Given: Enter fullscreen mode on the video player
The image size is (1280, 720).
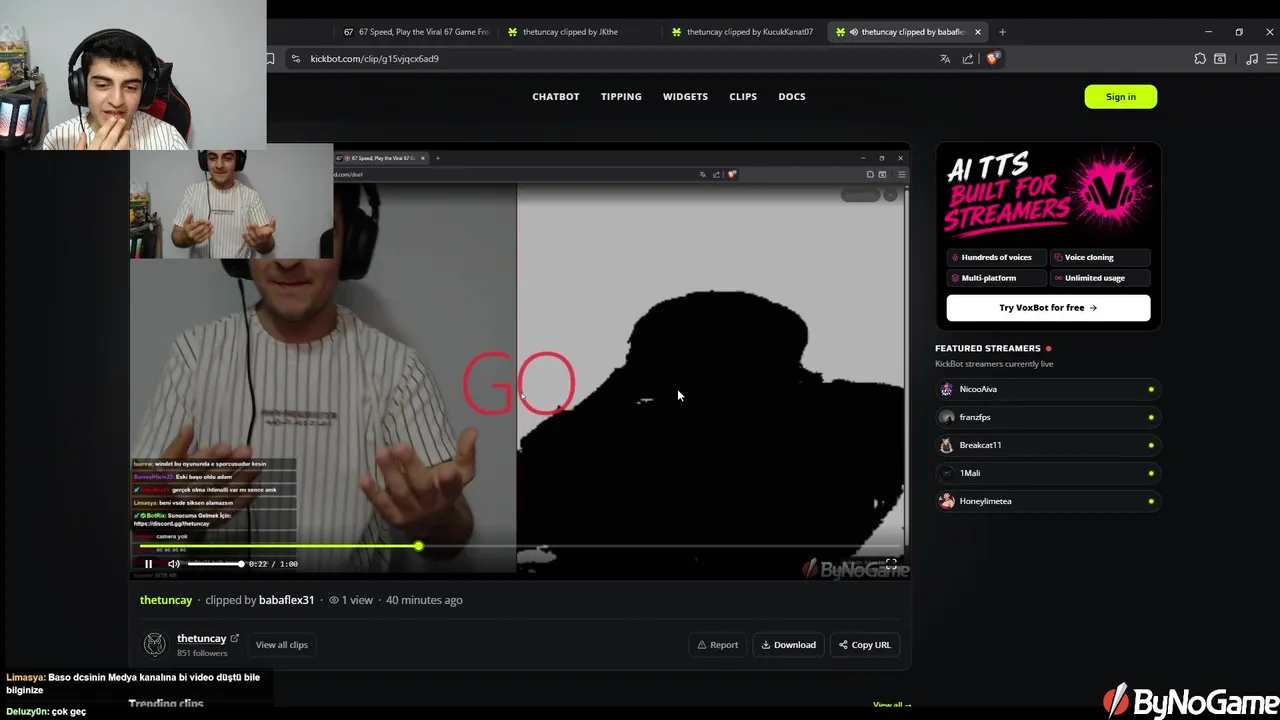Looking at the screenshot, I should click(890, 564).
